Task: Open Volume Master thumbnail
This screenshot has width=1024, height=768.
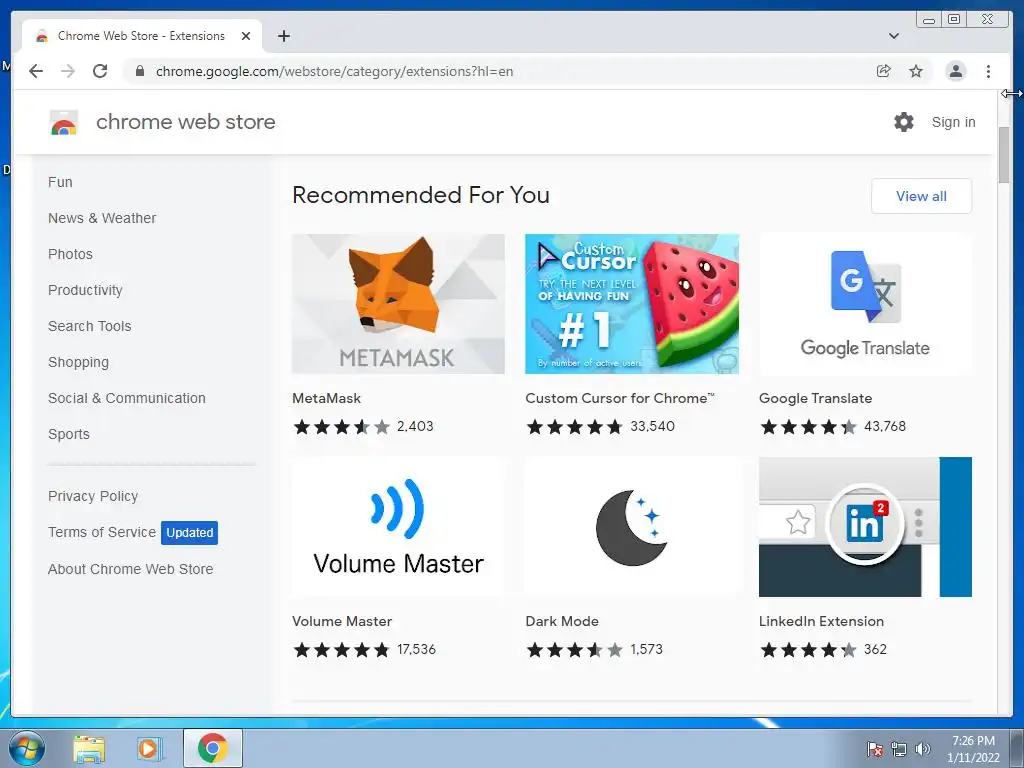Action: (x=398, y=527)
